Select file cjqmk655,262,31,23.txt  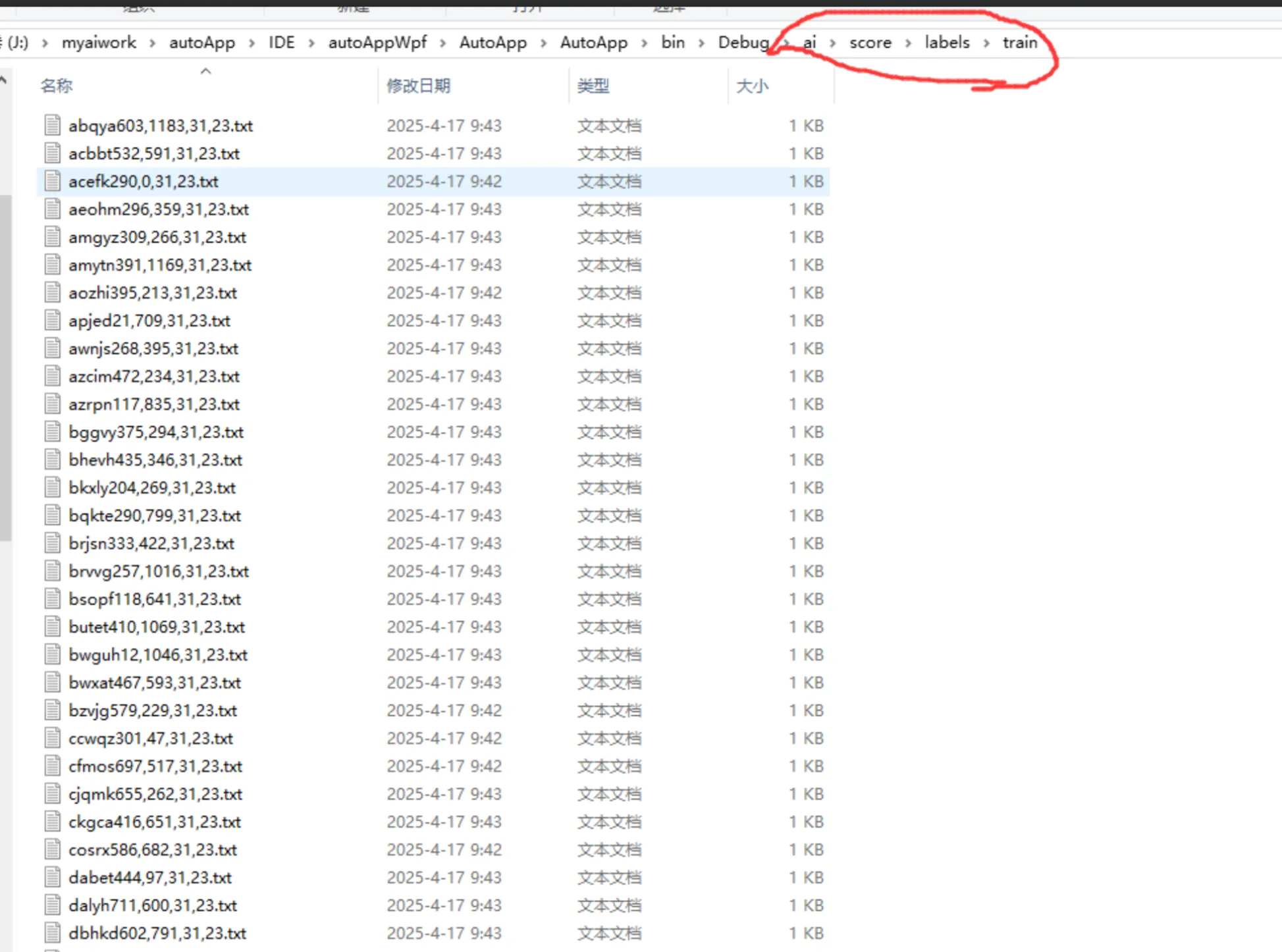pyautogui.click(x=155, y=794)
